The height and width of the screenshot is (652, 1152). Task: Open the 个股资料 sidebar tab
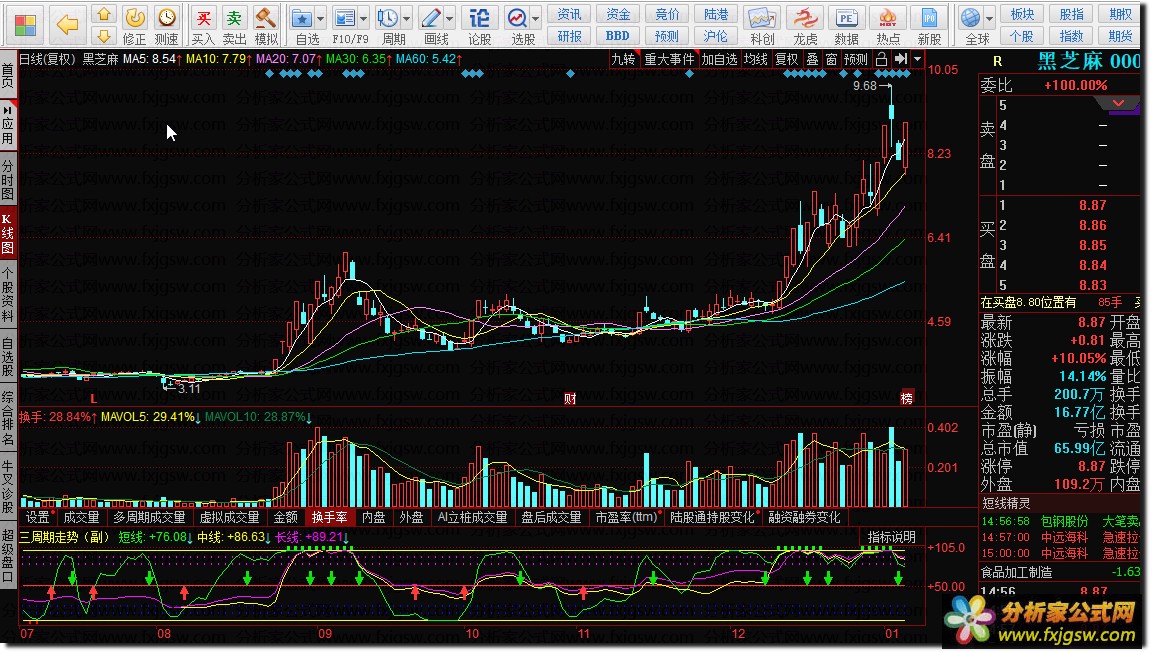(7, 296)
